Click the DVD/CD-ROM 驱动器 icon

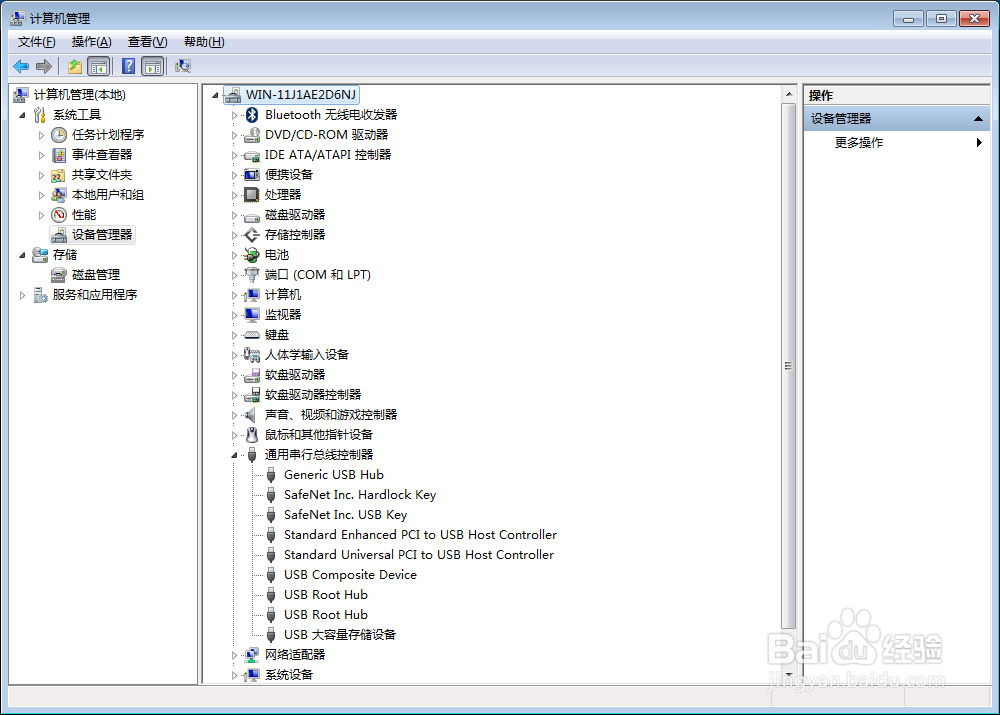click(x=252, y=135)
